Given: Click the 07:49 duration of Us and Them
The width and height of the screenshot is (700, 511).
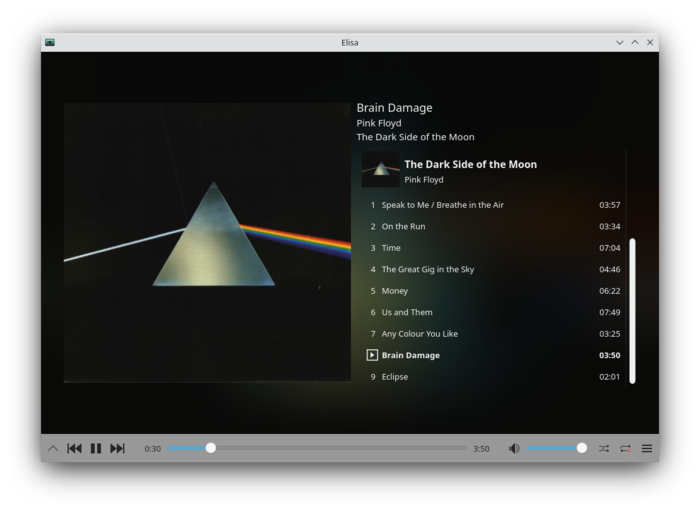Looking at the screenshot, I should pos(609,312).
